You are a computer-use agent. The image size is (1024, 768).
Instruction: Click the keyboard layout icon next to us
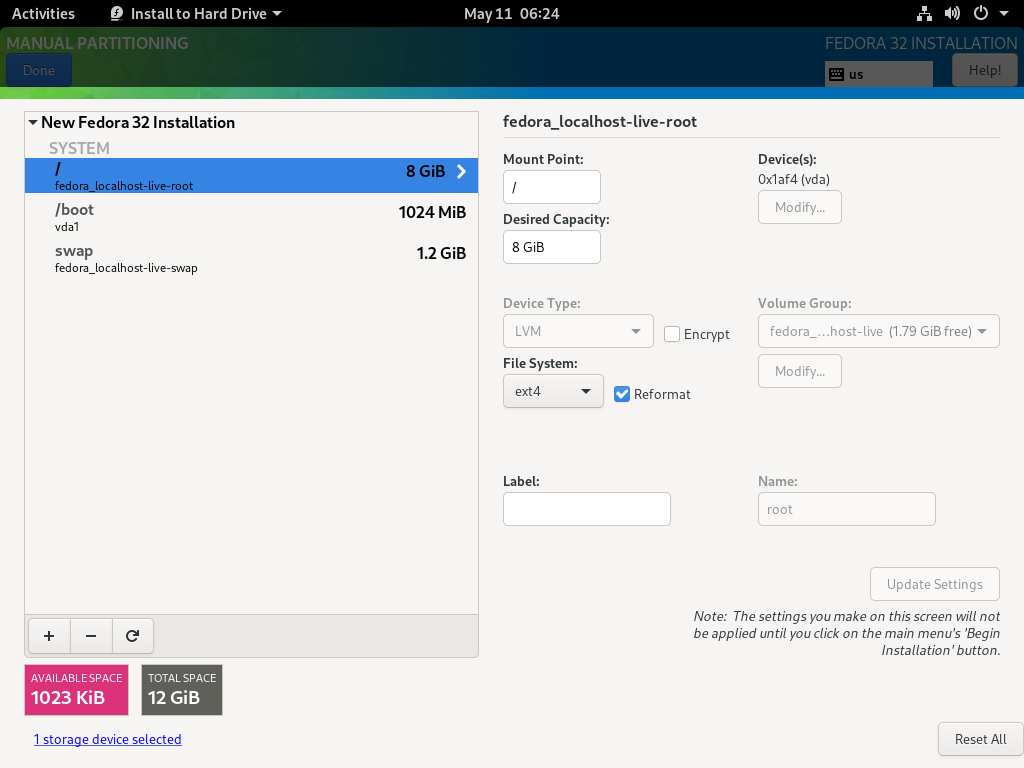(x=837, y=74)
